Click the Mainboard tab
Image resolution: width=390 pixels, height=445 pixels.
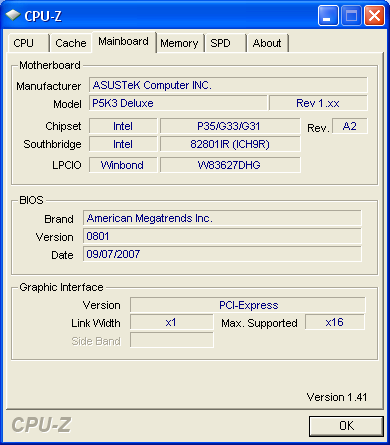[x=124, y=42]
